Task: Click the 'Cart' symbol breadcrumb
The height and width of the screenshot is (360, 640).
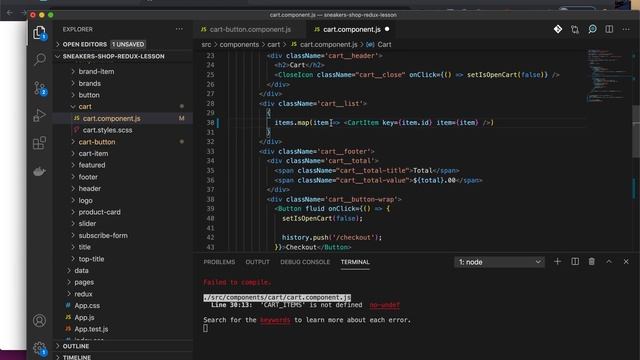Action: 384,44
